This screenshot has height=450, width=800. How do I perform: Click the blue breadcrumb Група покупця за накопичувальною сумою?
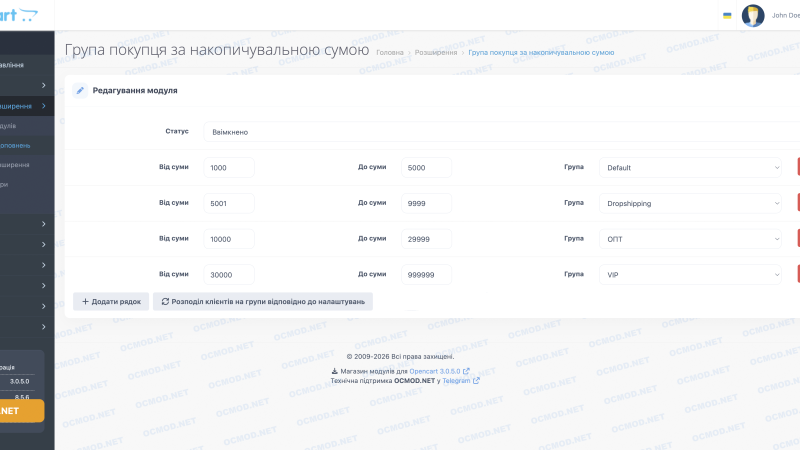coord(541,53)
